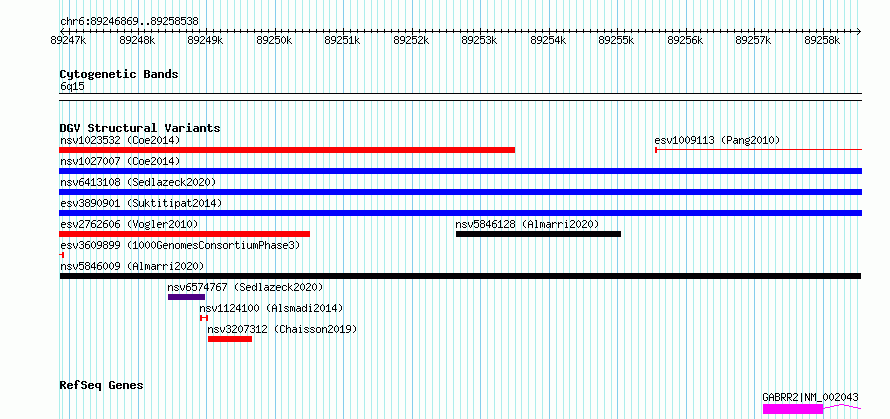Open nsv5846128 (Almarri2020) label
This screenshot has height=419, width=890.
pyautogui.click(x=527, y=224)
